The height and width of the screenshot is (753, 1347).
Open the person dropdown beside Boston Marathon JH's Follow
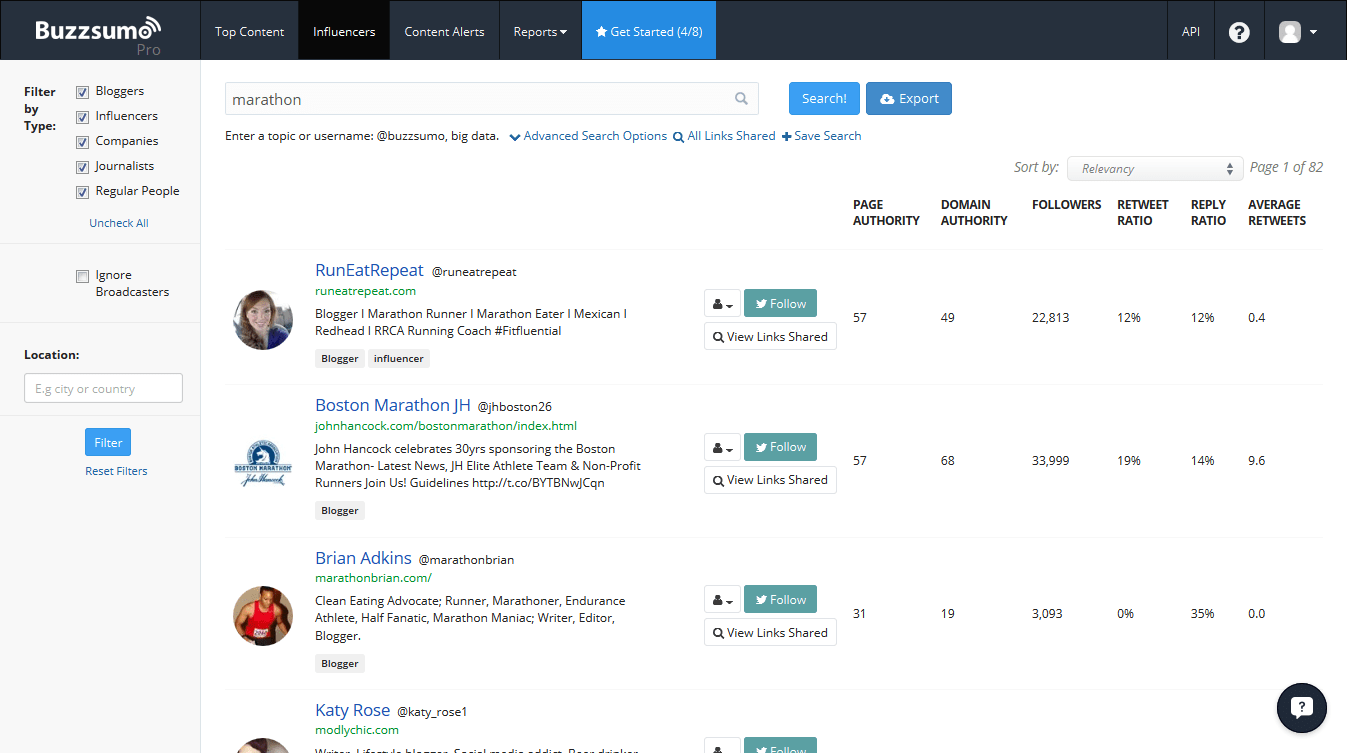(722, 447)
